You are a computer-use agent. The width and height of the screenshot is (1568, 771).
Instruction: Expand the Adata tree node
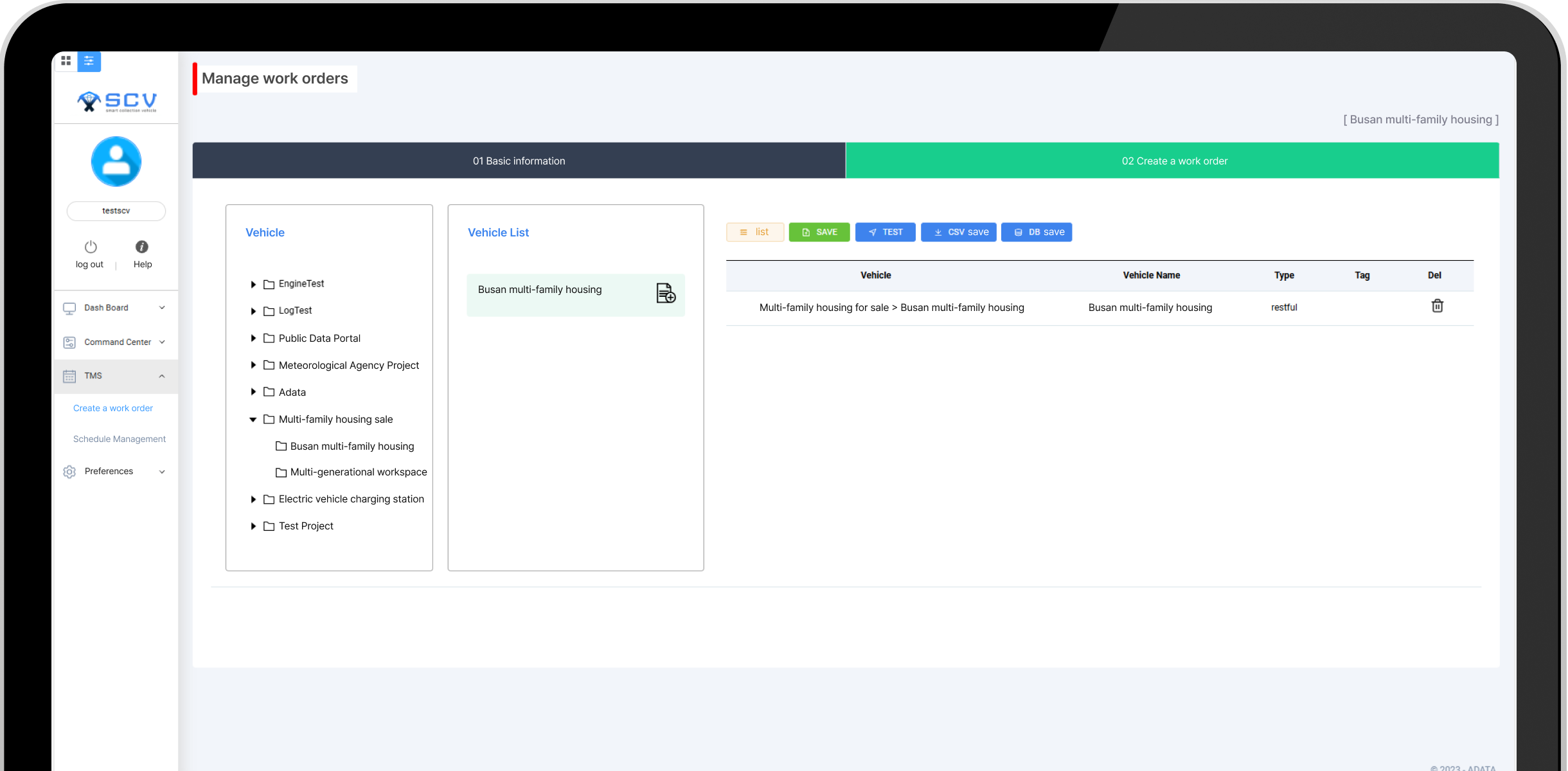pos(253,392)
